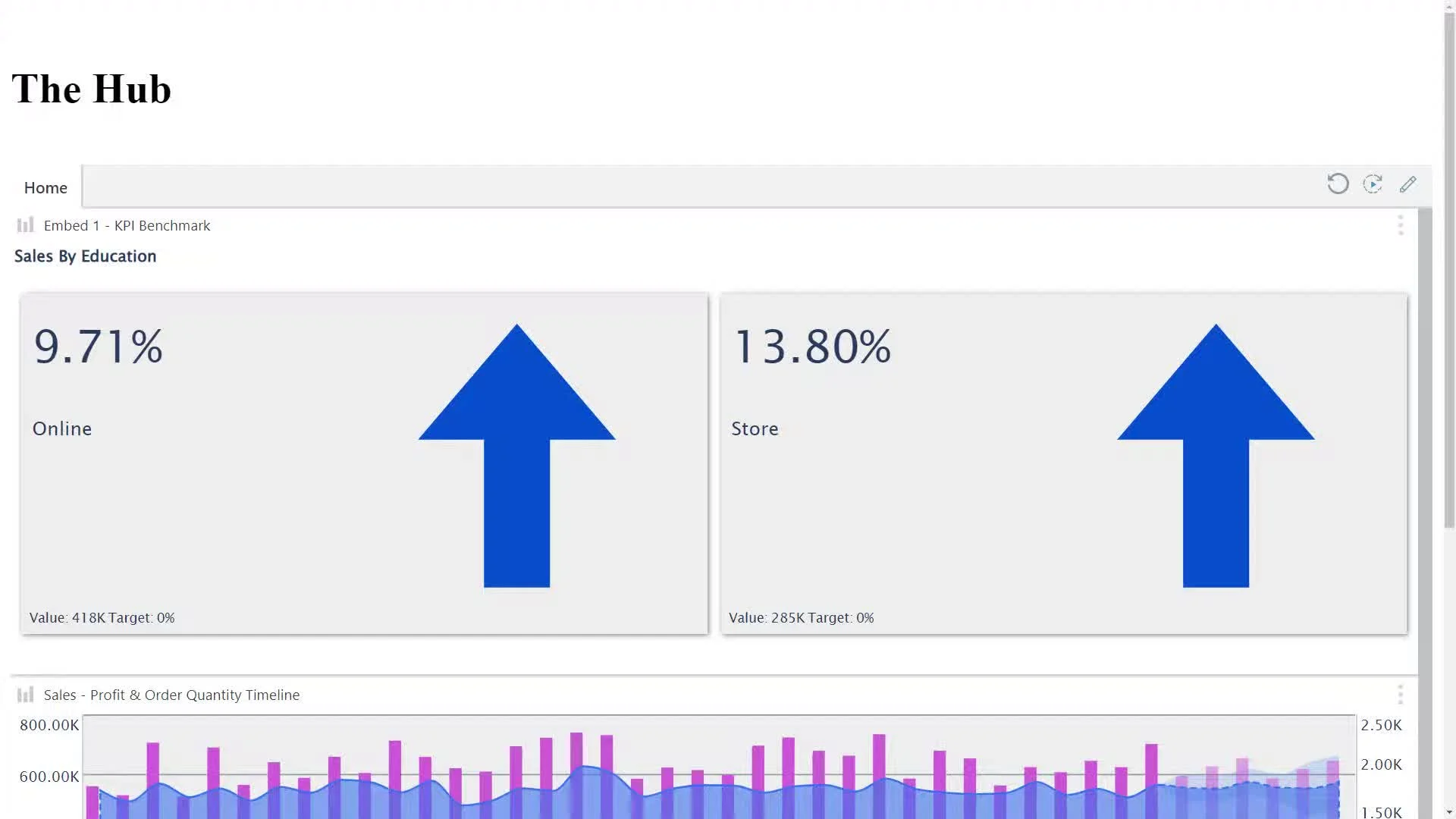Click chart icon beside Embed 1 title

click(x=25, y=225)
